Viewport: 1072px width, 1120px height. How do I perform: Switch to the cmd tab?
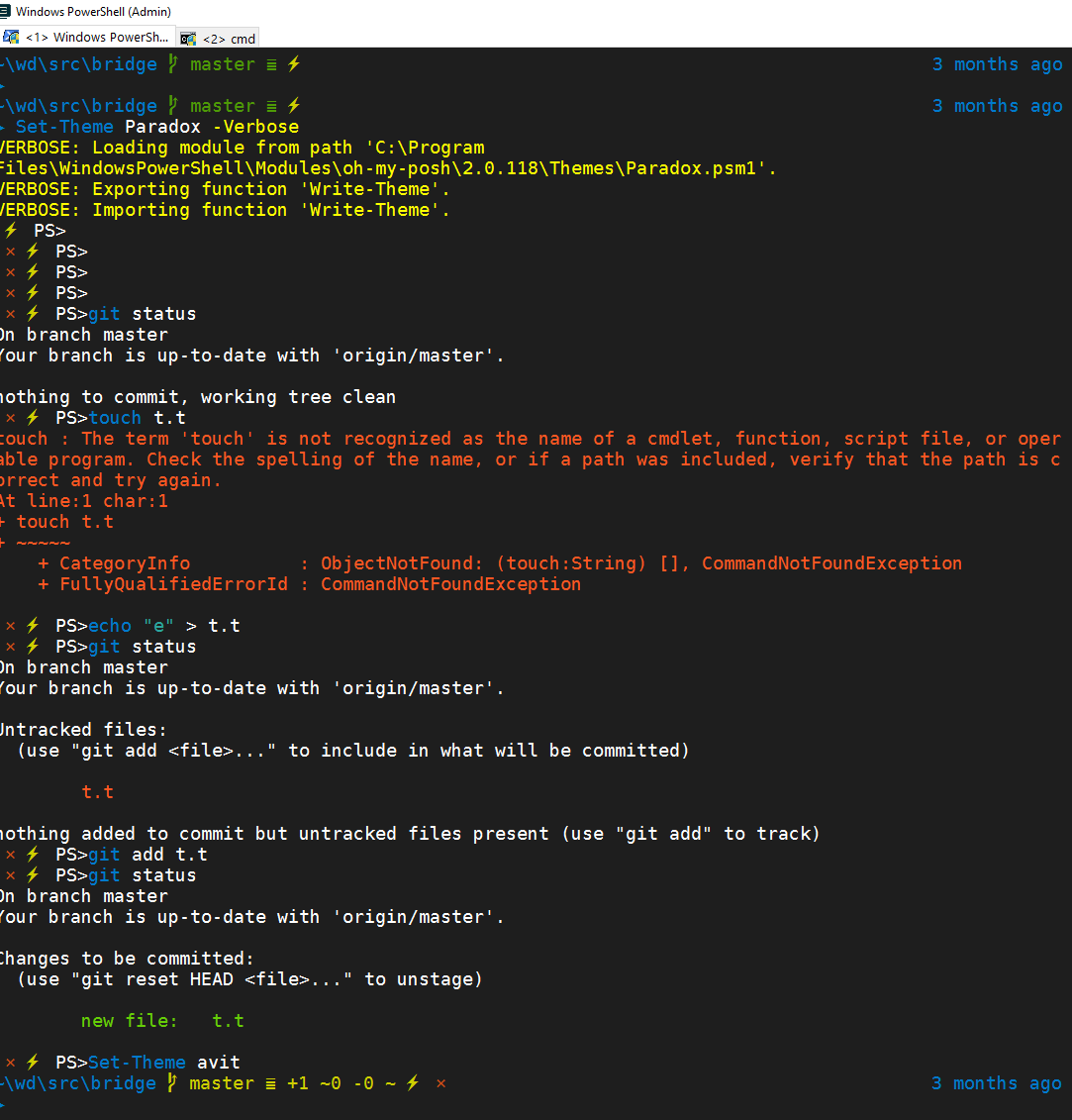226,38
